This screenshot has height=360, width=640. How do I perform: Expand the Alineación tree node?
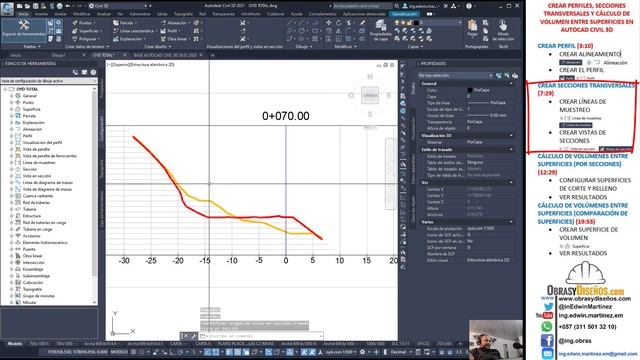[11, 129]
